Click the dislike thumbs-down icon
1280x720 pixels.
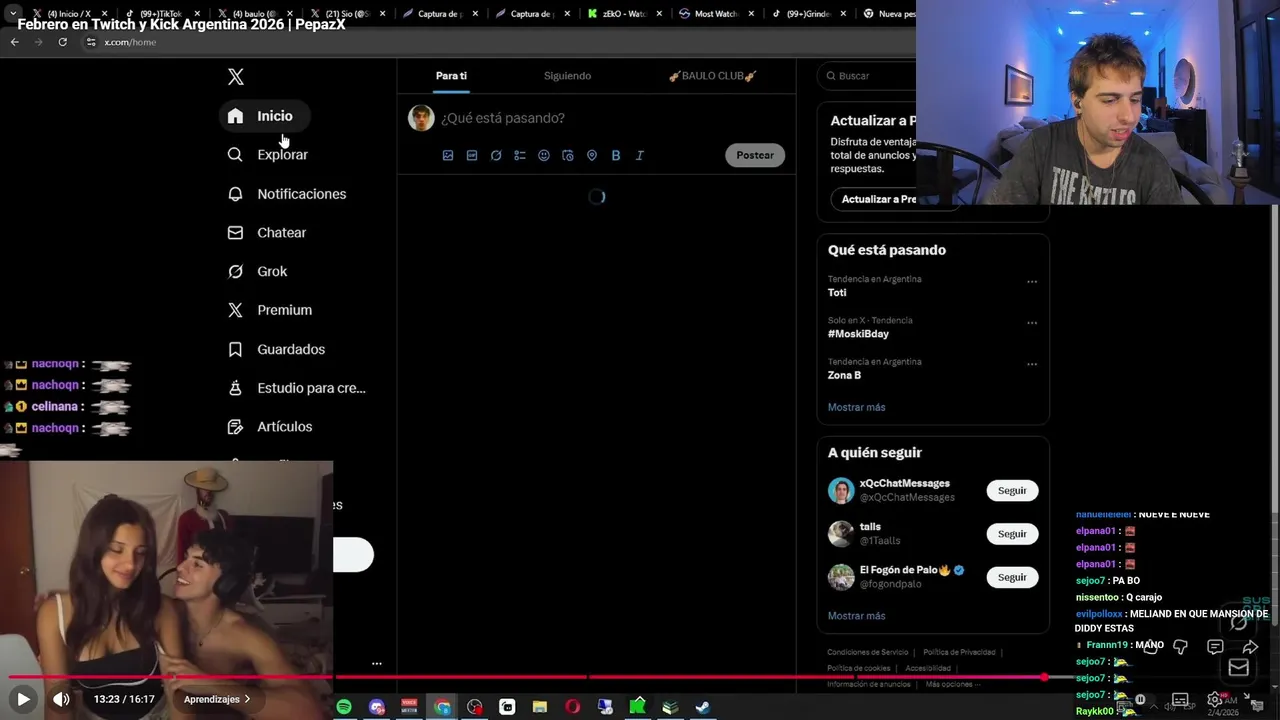[1180, 647]
